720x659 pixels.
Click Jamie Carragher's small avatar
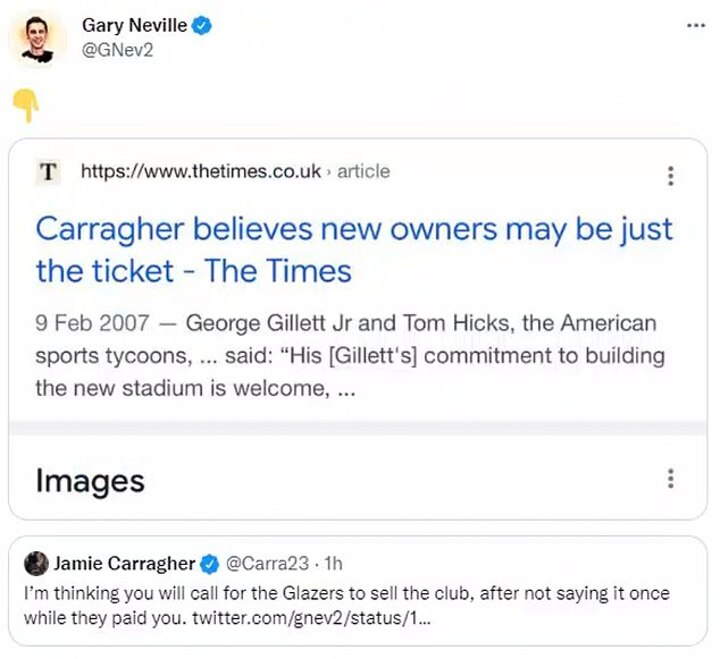[36, 562]
